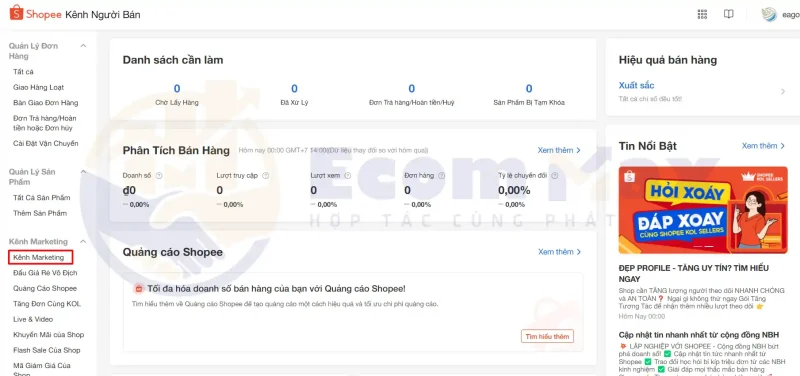
Task: Open the apps grid icon
Action: pos(702,14)
